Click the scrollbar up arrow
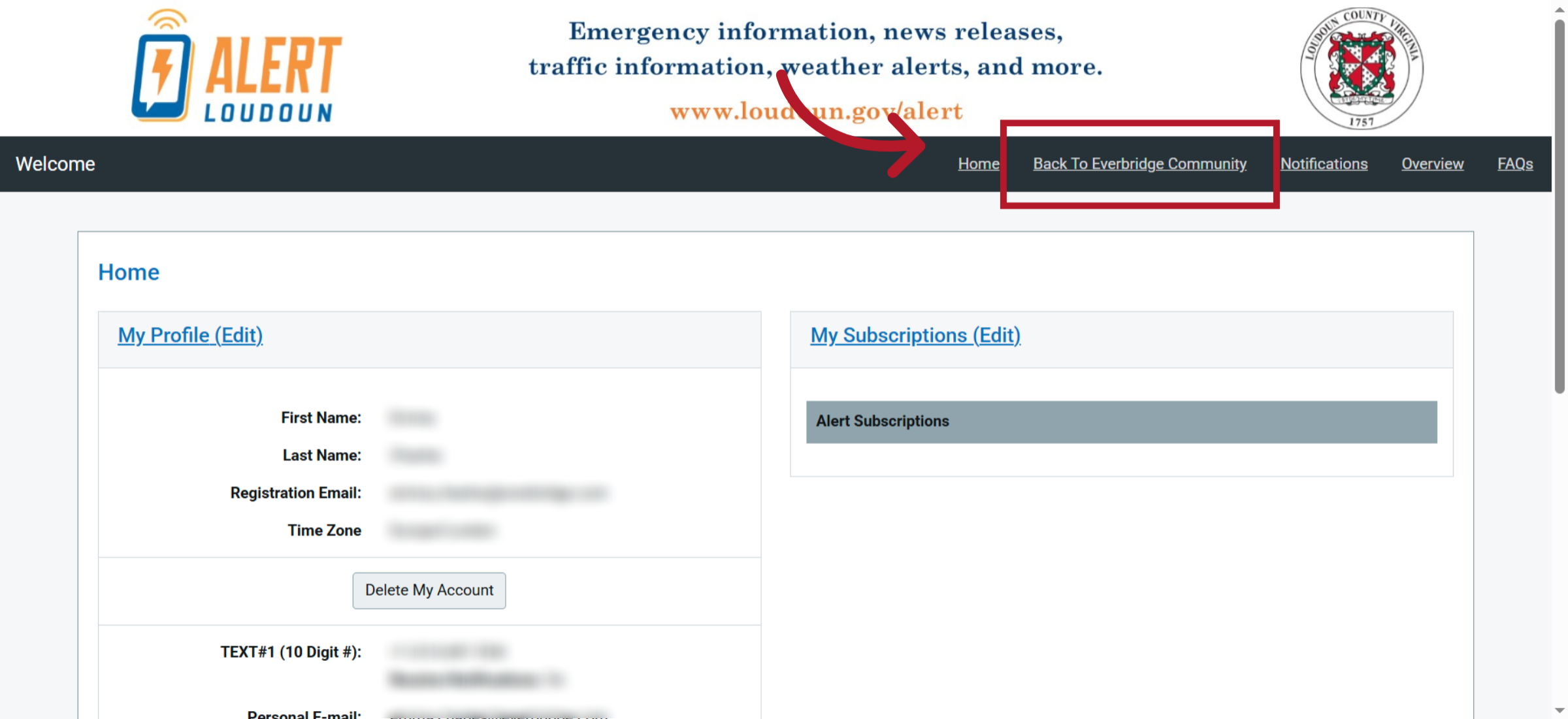1568x719 pixels. (x=1560, y=9)
